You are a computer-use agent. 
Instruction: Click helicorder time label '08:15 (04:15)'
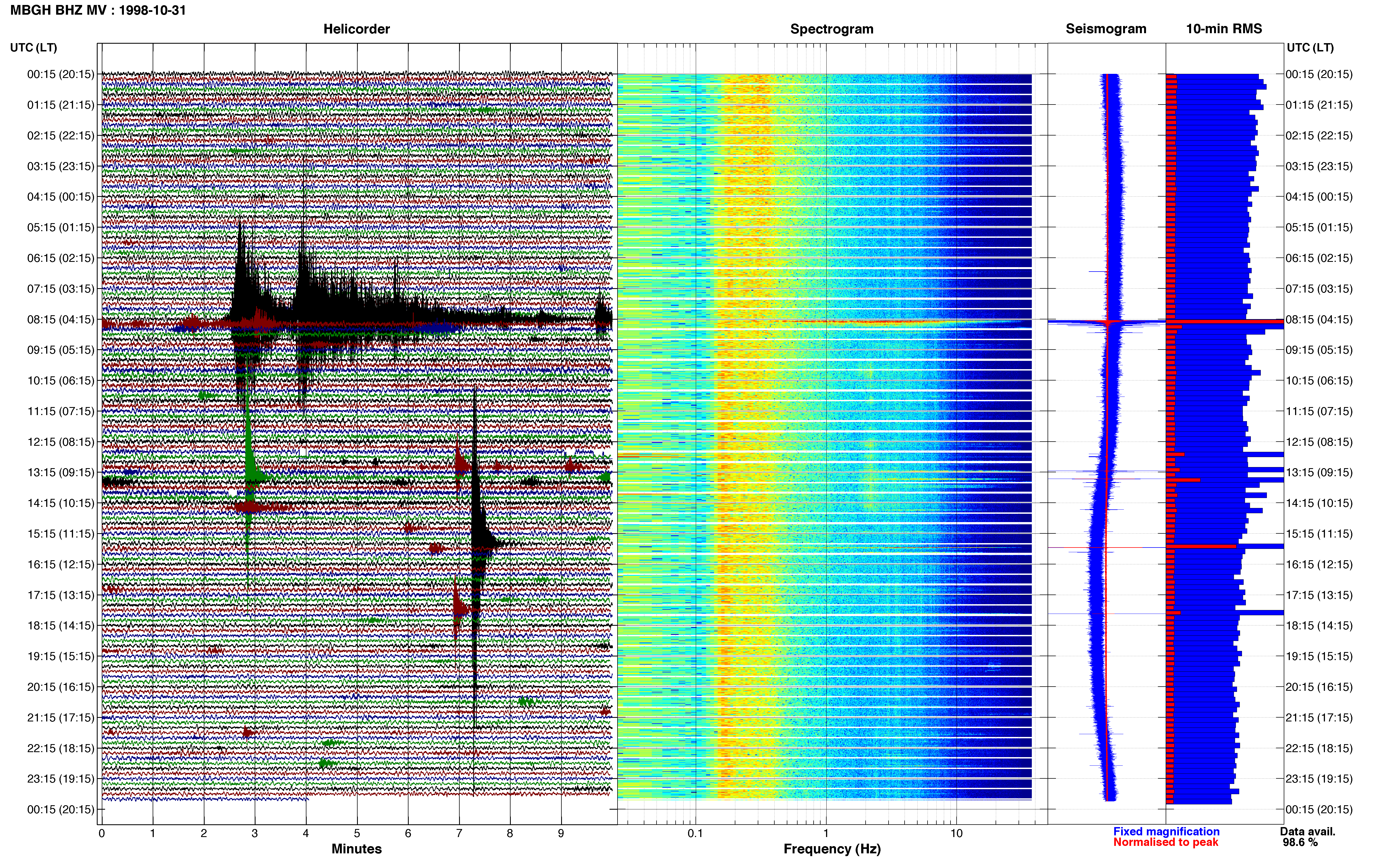(61, 319)
